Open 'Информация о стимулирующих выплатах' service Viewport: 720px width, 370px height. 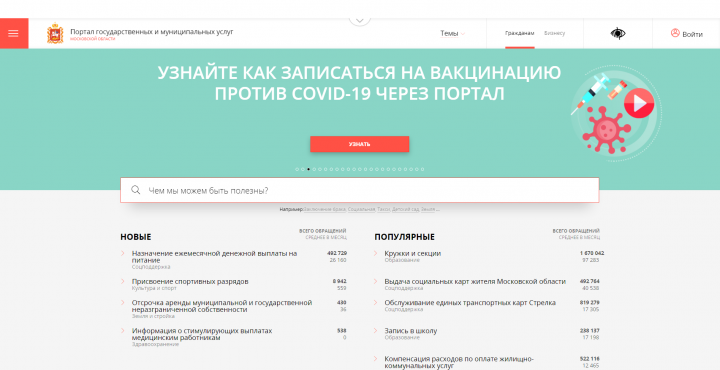coord(202,334)
